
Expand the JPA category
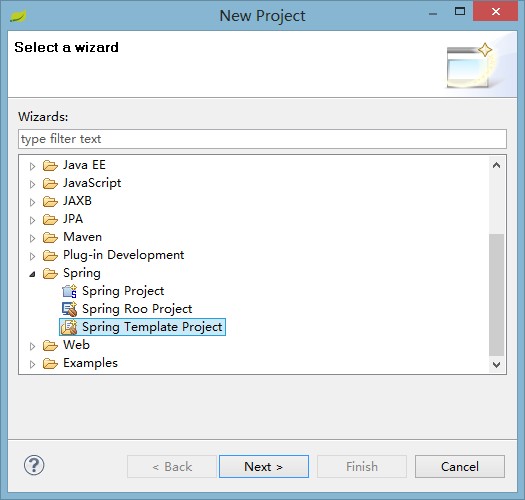point(32,220)
